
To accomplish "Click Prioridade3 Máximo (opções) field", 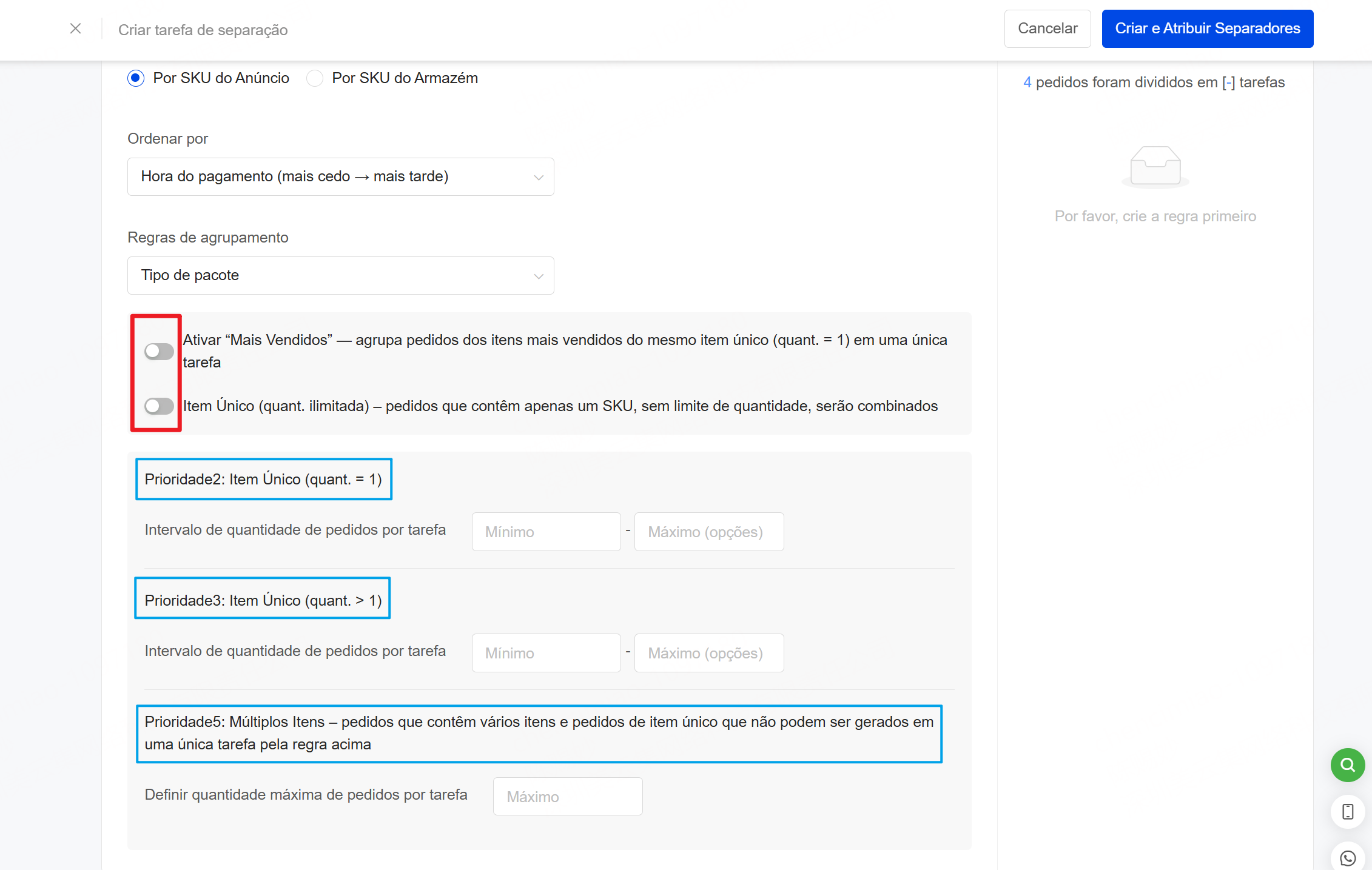I will (708, 653).
